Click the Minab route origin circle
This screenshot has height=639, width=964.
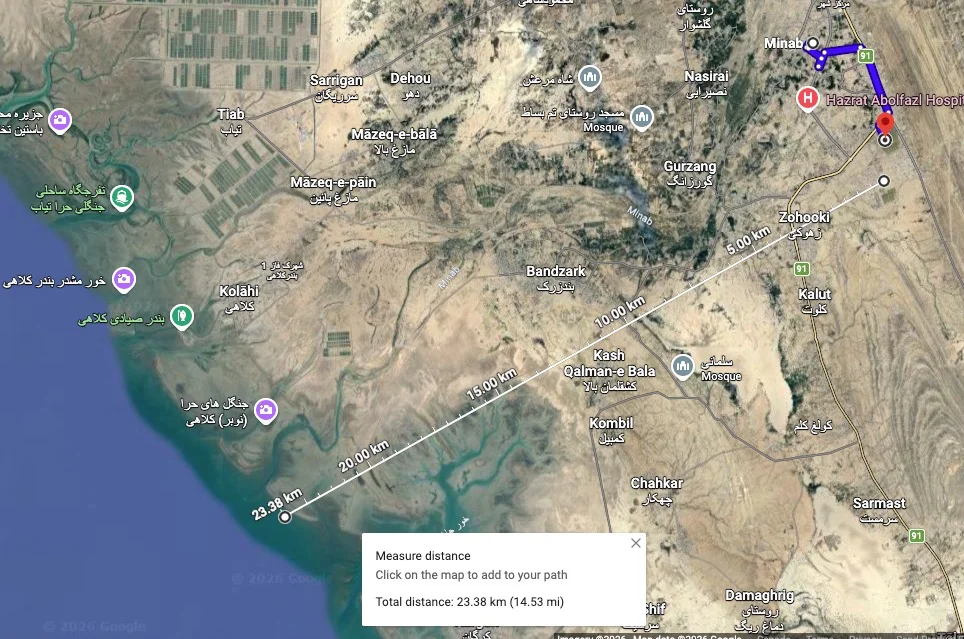(813, 43)
